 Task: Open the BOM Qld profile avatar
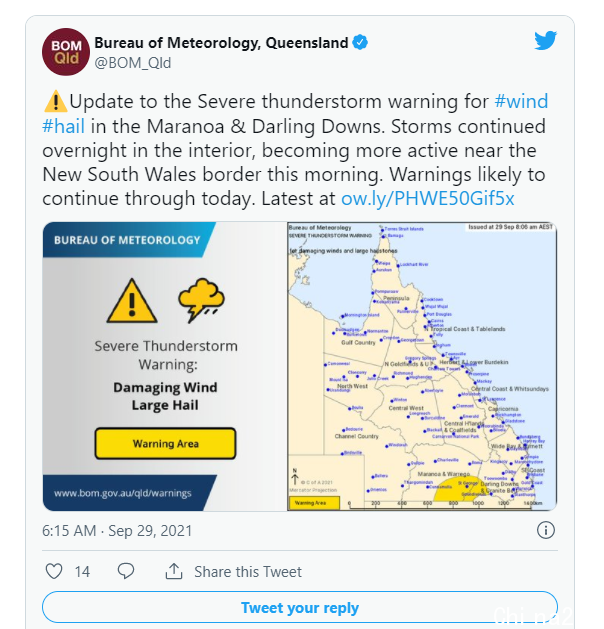(66, 52)
